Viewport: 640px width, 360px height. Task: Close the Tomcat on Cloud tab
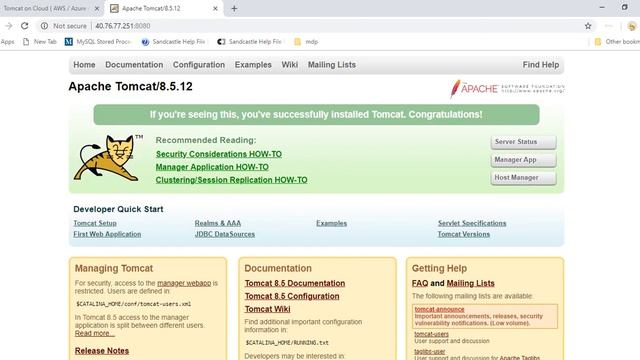pyautogui.click(x=97, y=8)
